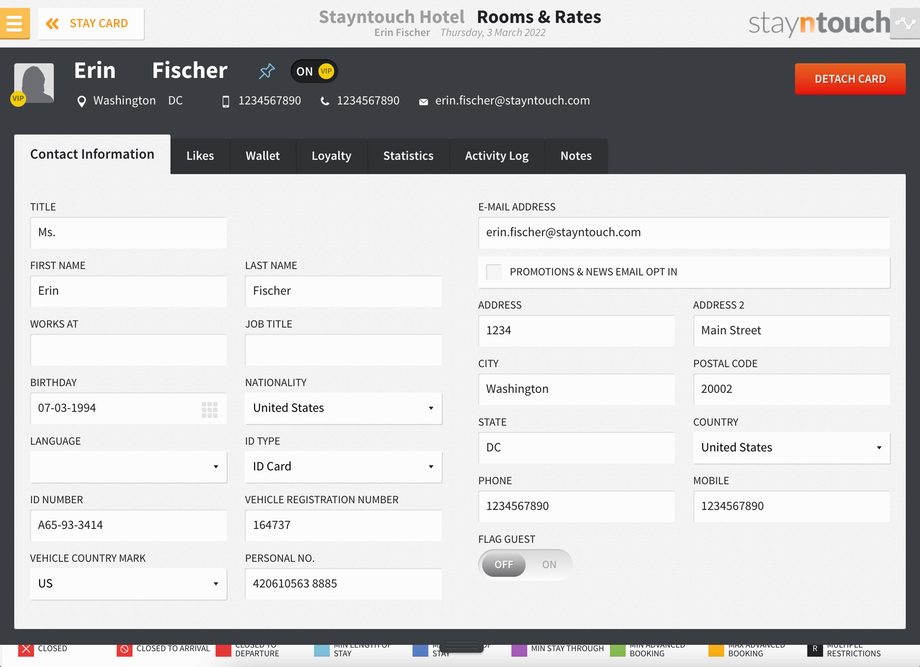This screenshot has height=667, width=920.
Task: Edit the Personal No. field
Action: click(343, 584)
